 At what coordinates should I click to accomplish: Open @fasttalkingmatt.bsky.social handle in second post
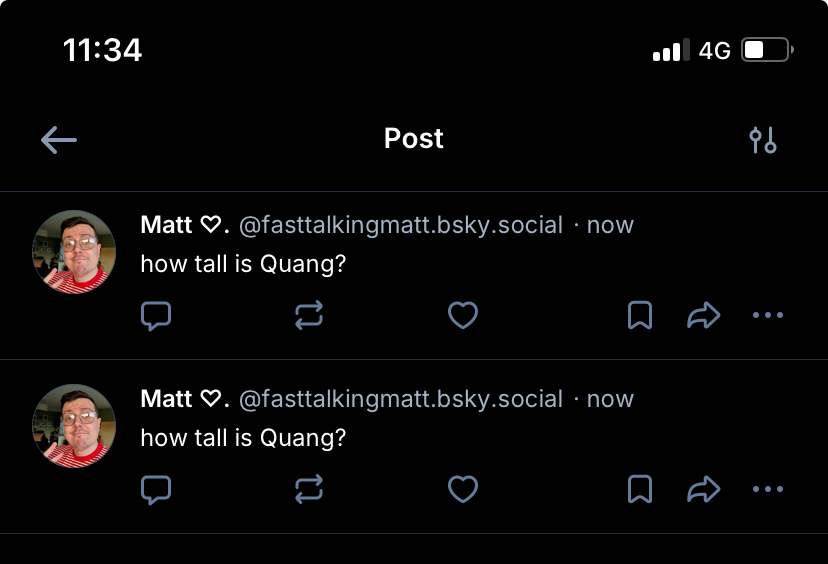pos(401,399)
